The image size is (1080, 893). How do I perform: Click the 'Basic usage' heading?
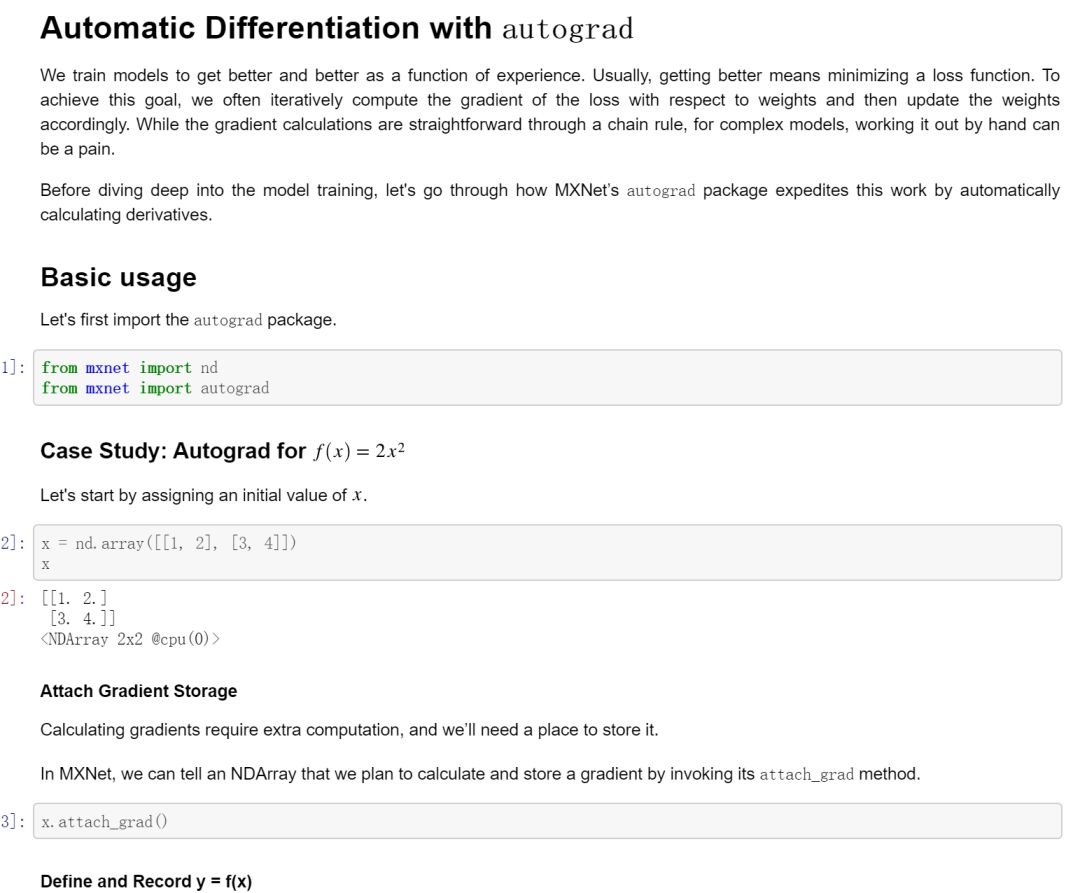coord(118,277)
